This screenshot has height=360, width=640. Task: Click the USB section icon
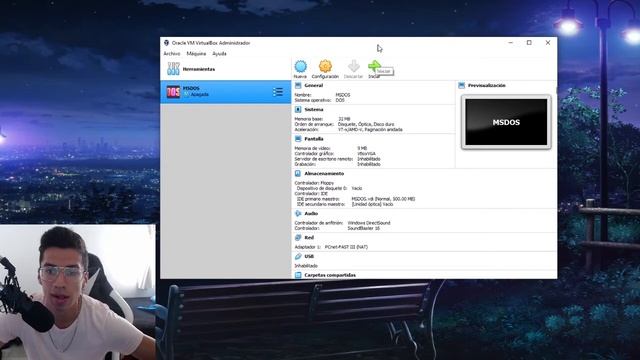coord(298,256)
